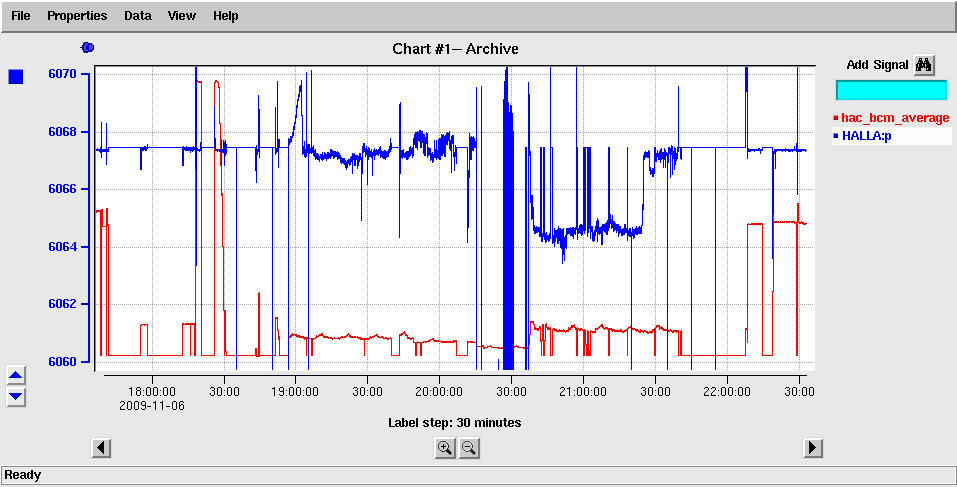Screen dimensions: 957x487
Task: Click the 2009-11-06 date label
Action: tap(152, 405)
